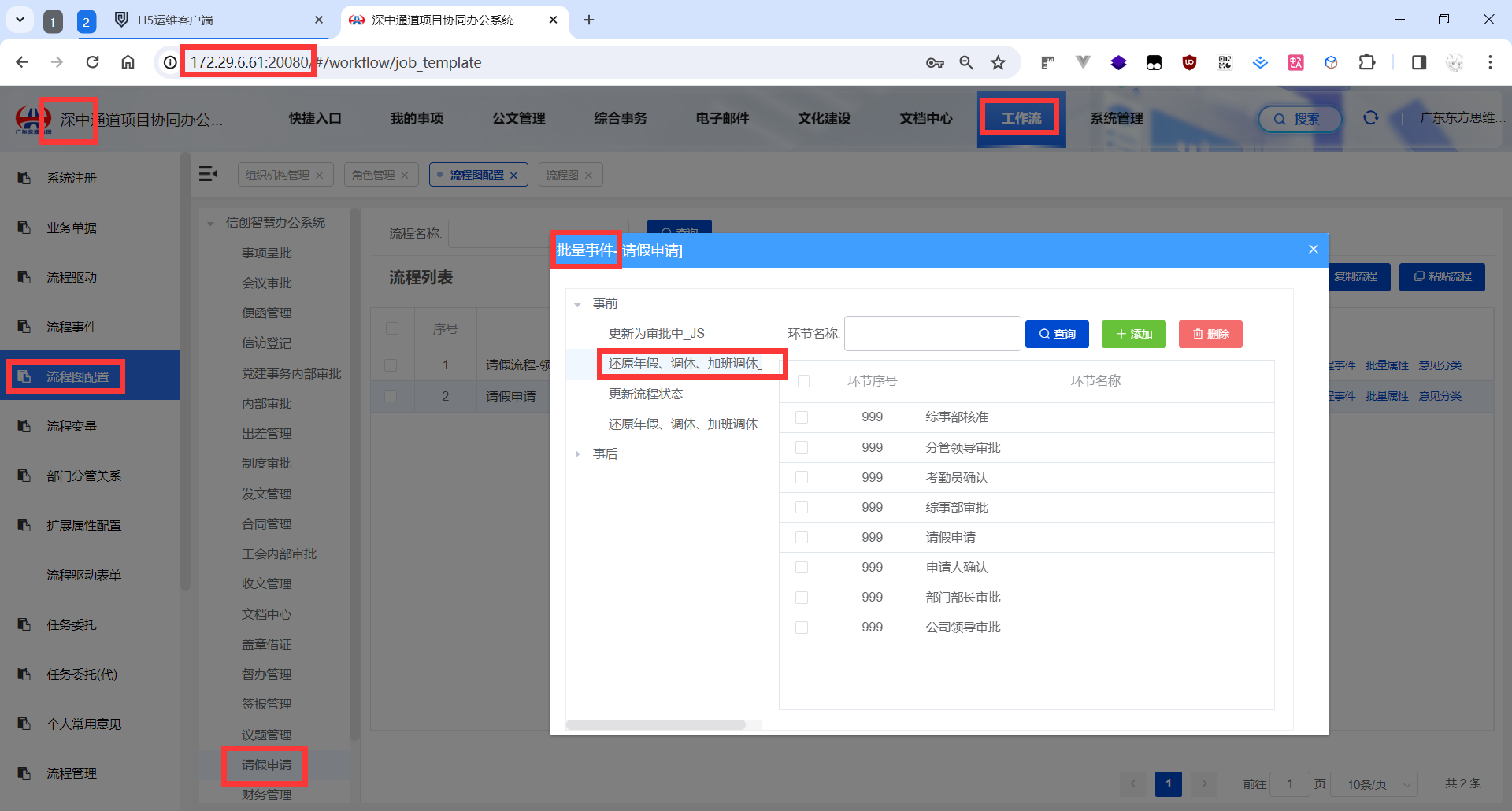Click the uBlock shield extension icon

coord(1189,62)
